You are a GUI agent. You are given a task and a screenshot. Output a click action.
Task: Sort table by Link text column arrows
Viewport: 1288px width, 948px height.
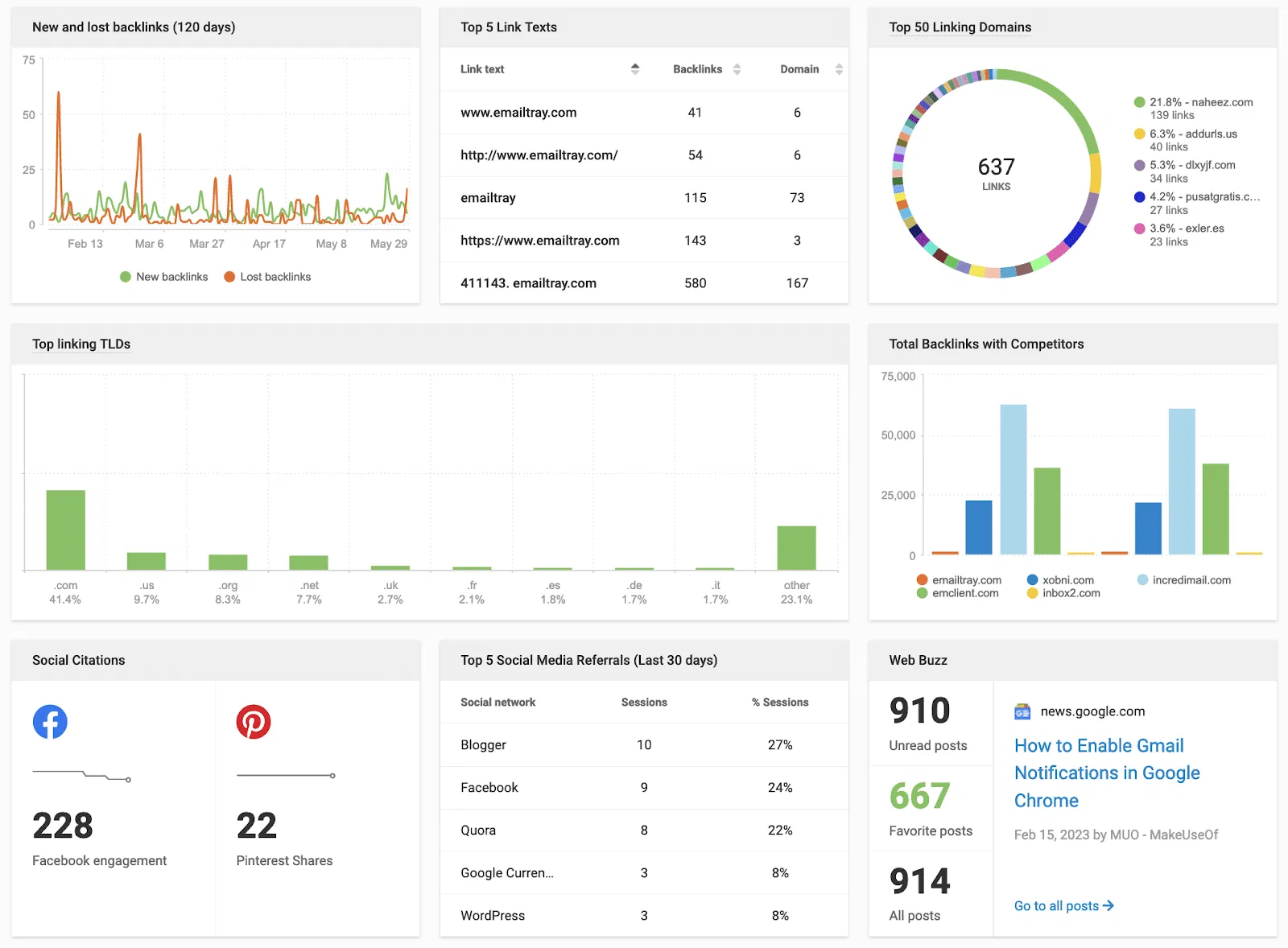coord(635,69)
